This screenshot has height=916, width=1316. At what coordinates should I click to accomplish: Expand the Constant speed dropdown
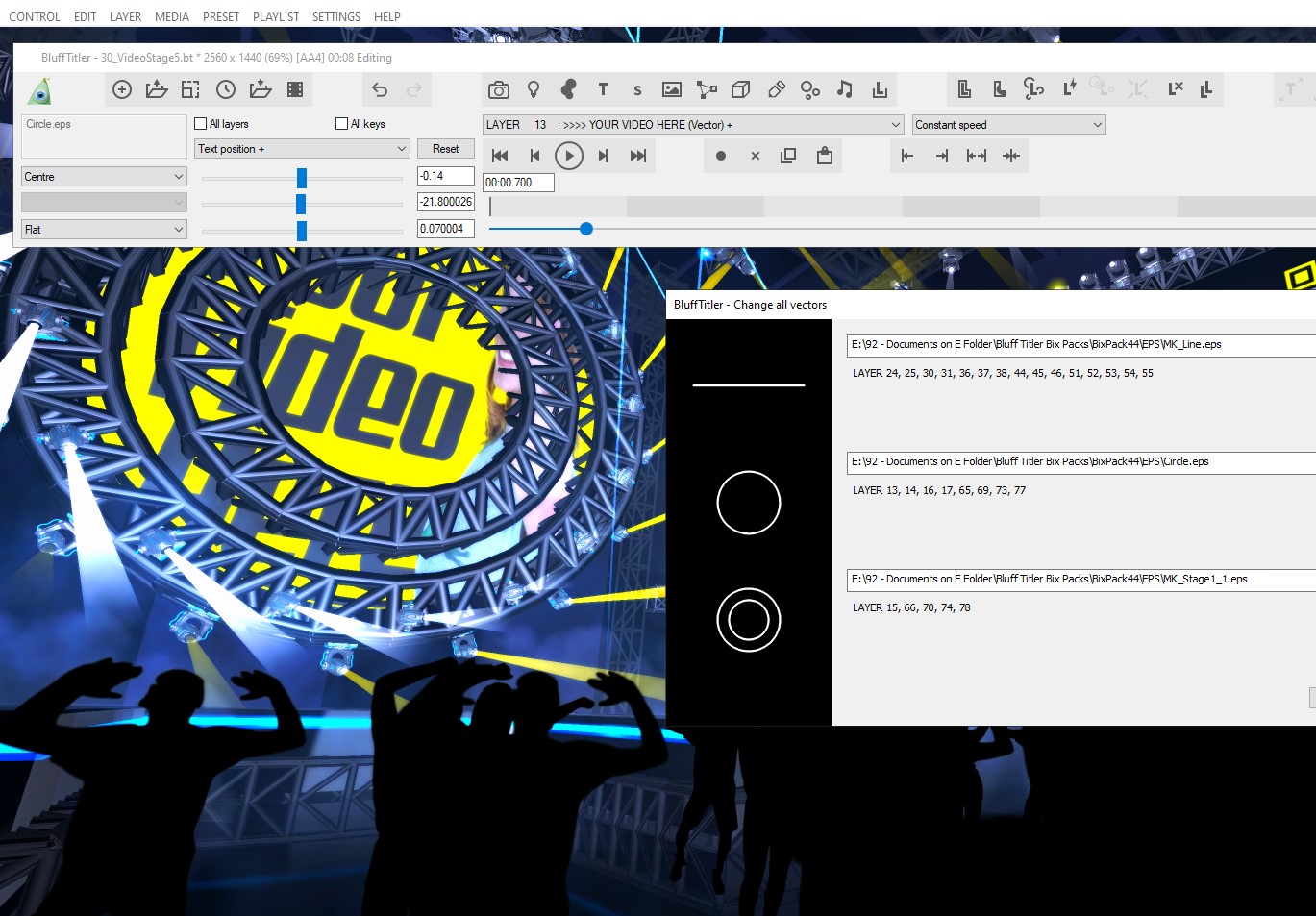[x=1007, y=125]
